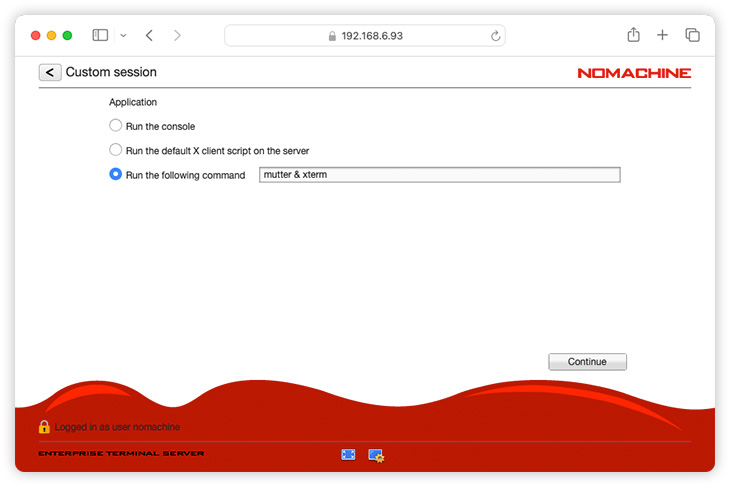
Task: Click the fullscreen display icon in footer
Action: 348,454
